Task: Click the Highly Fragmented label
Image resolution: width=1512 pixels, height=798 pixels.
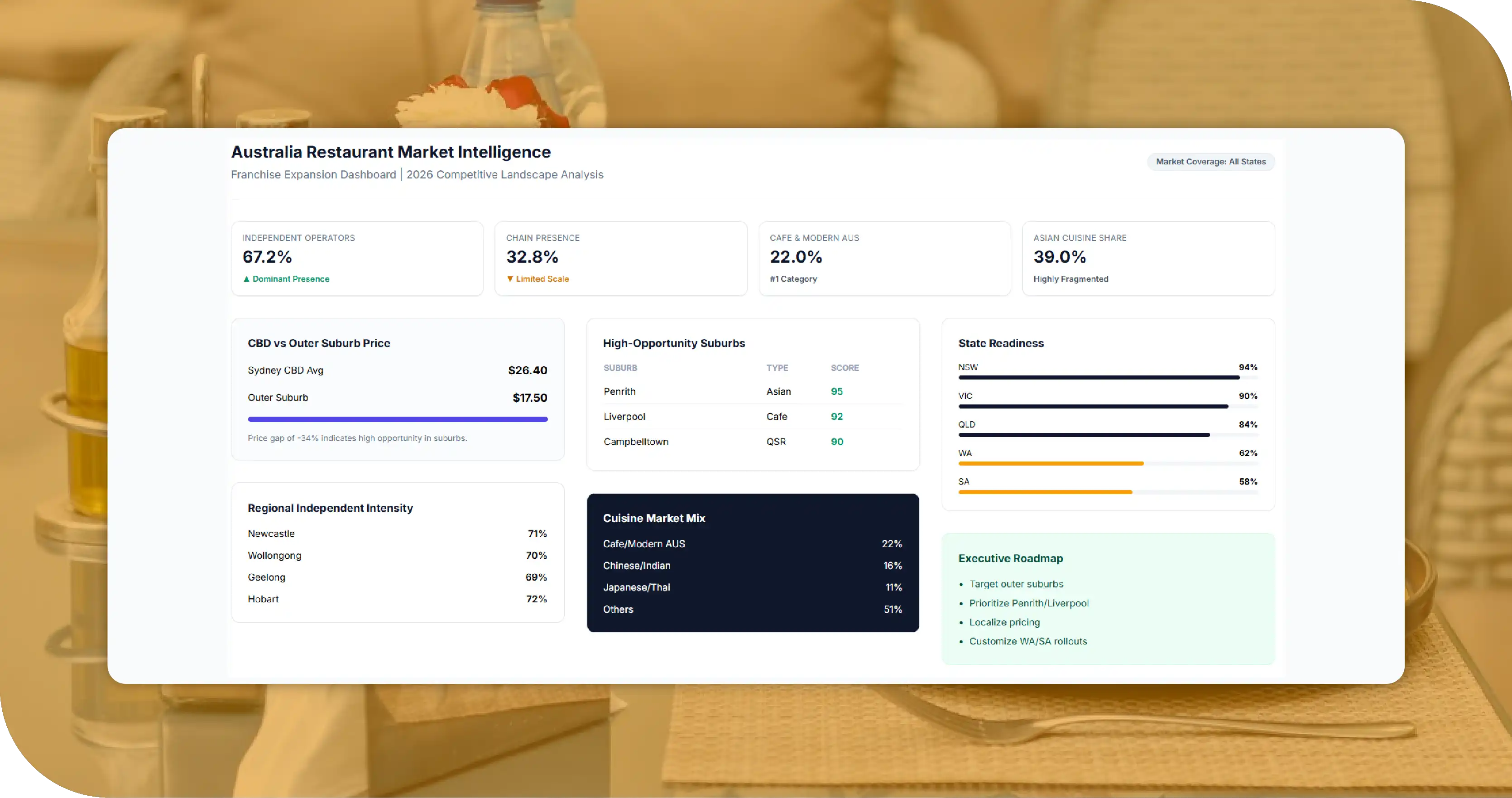Action: click(x=1070, y=279)
